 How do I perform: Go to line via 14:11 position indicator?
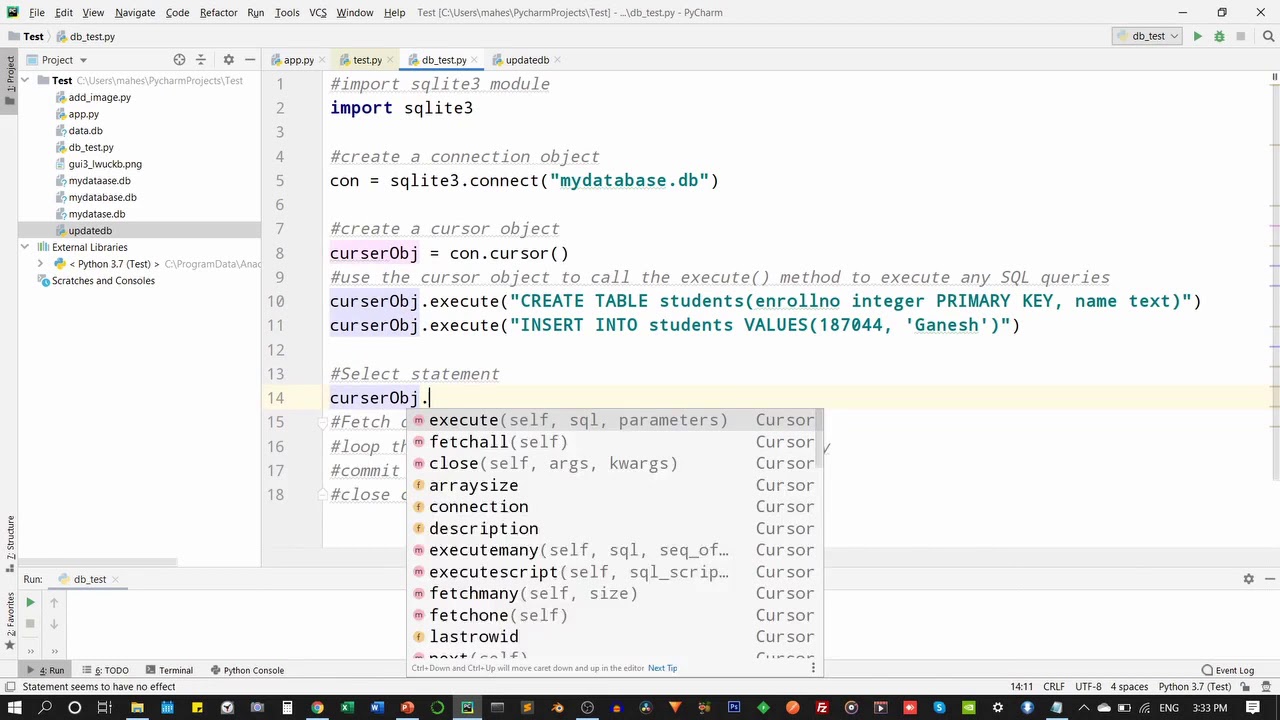[1021, 687]
